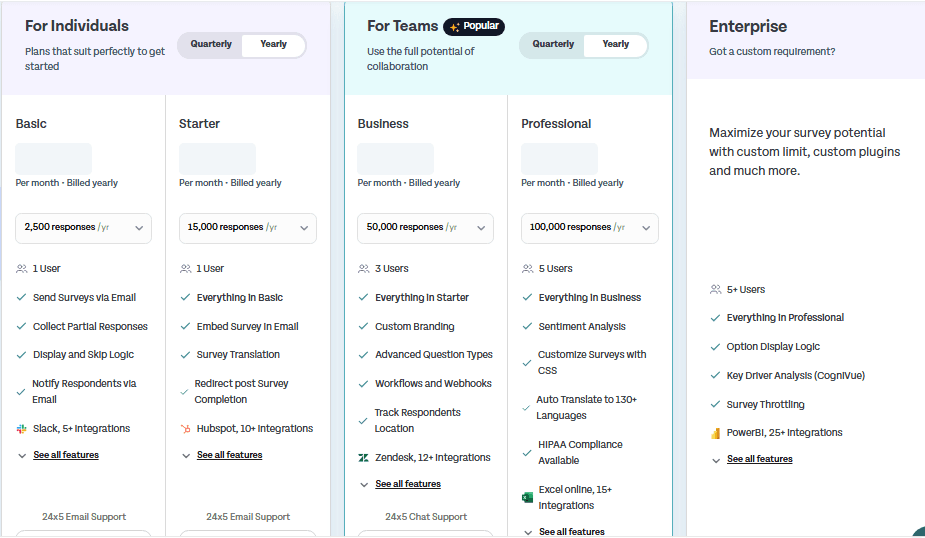Image resolution: width=925 pixels, height=538 pixels.
Task: Expand Professional plan feature list chevron
Action: point(528,533)
